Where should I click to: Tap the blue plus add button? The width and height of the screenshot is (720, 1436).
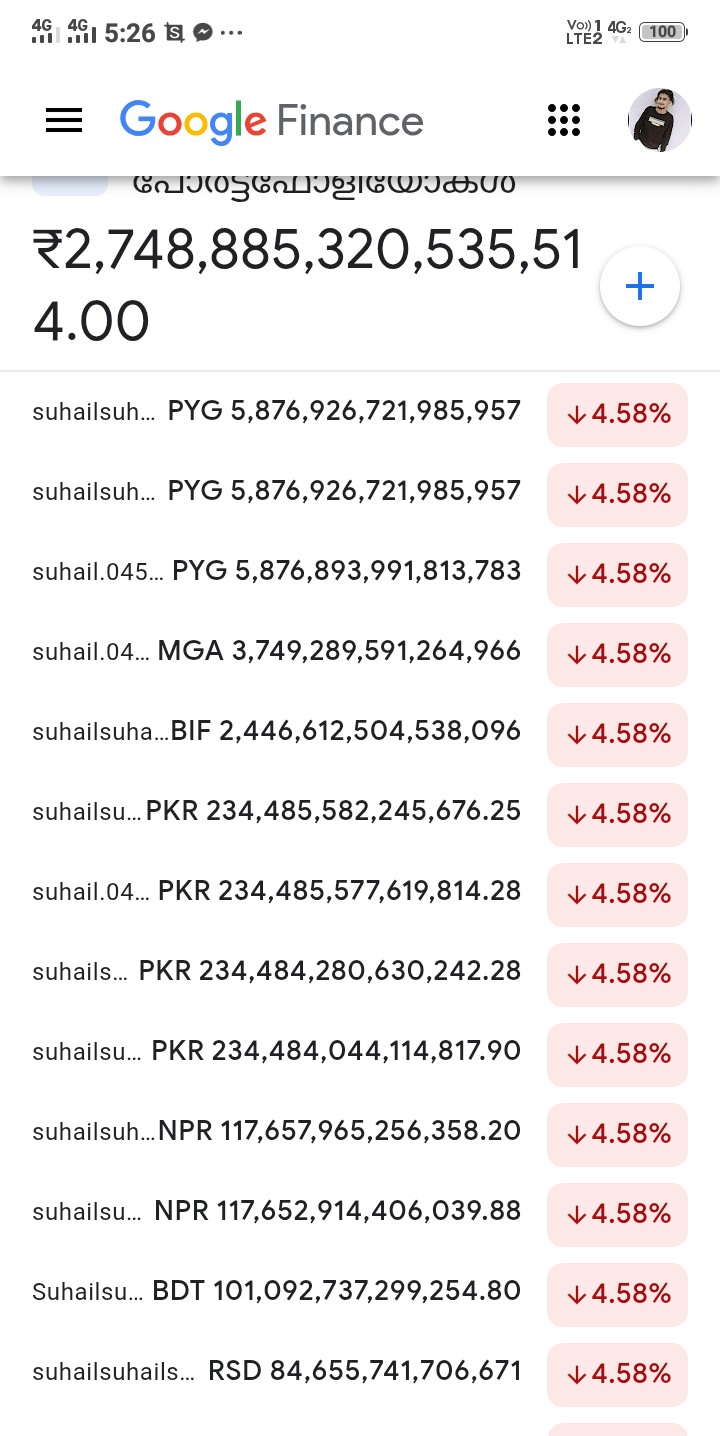coord(640,287)
